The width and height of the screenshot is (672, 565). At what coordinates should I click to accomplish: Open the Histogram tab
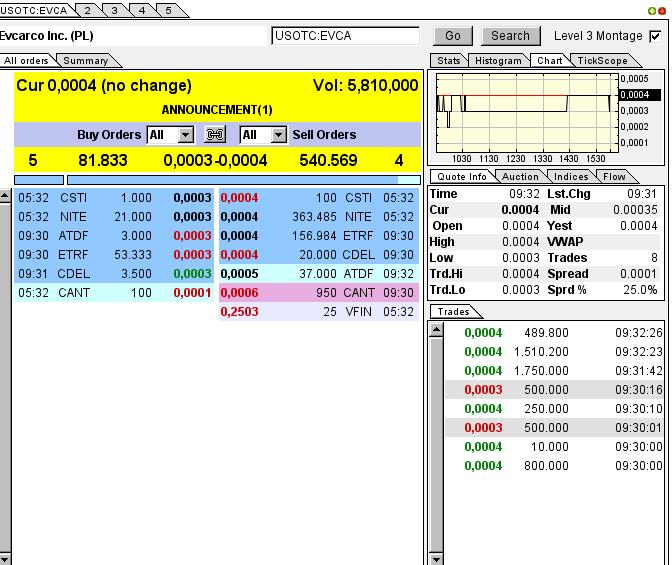(498, 61)
